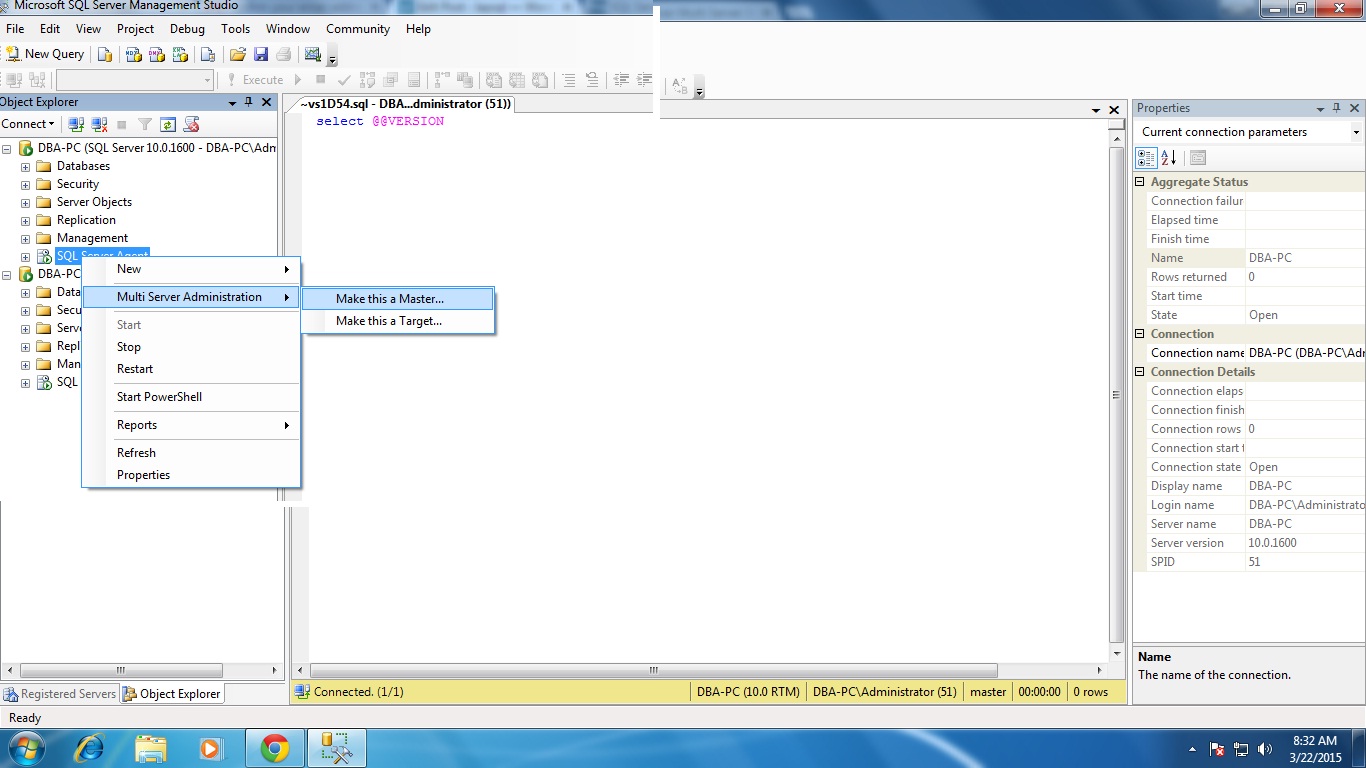Save the query with the floppy disk icon

pyautogui.click(x=261, y=54)
